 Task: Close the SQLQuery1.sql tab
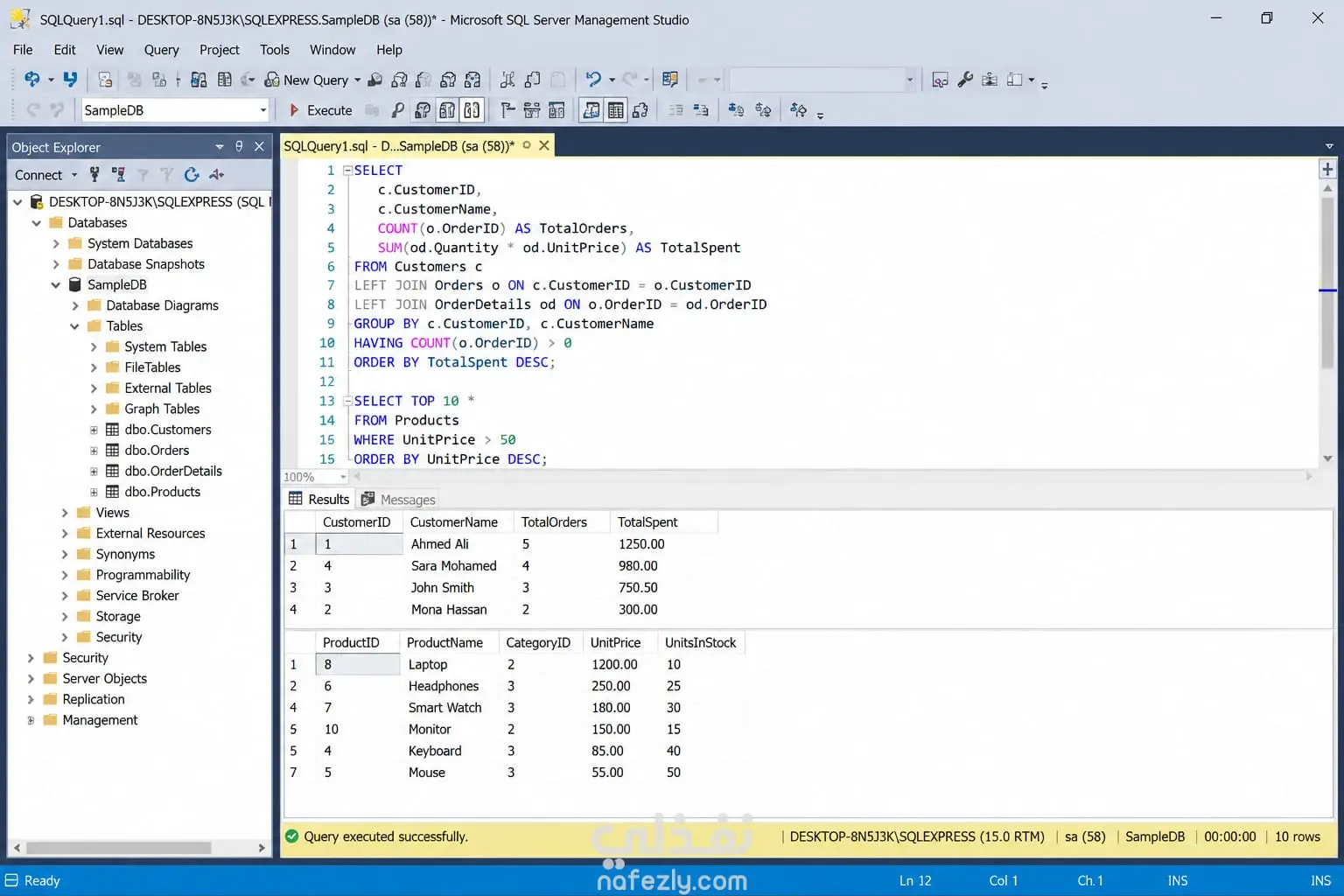coord(544,145)
